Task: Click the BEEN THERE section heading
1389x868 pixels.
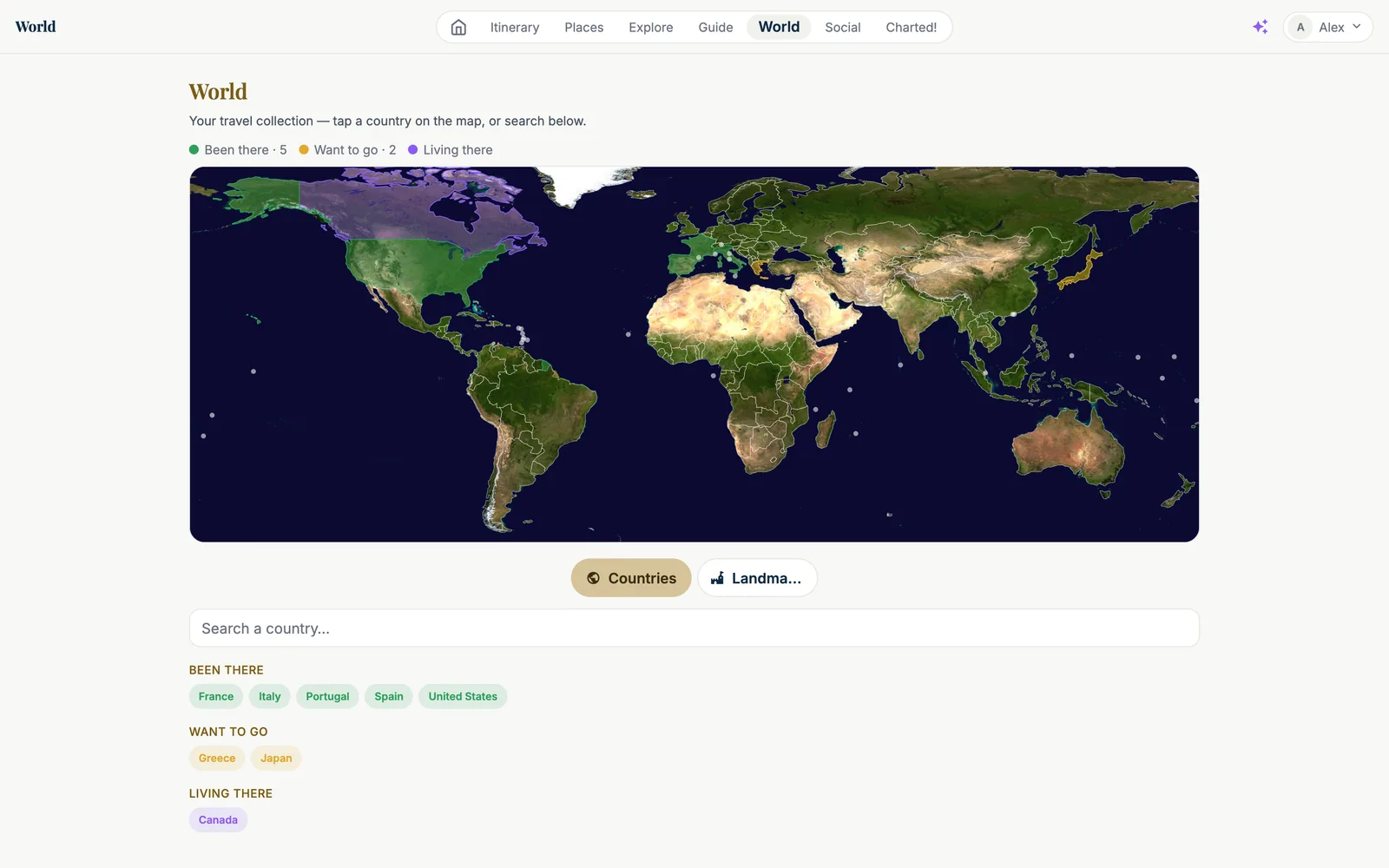Action: point(227,670)
